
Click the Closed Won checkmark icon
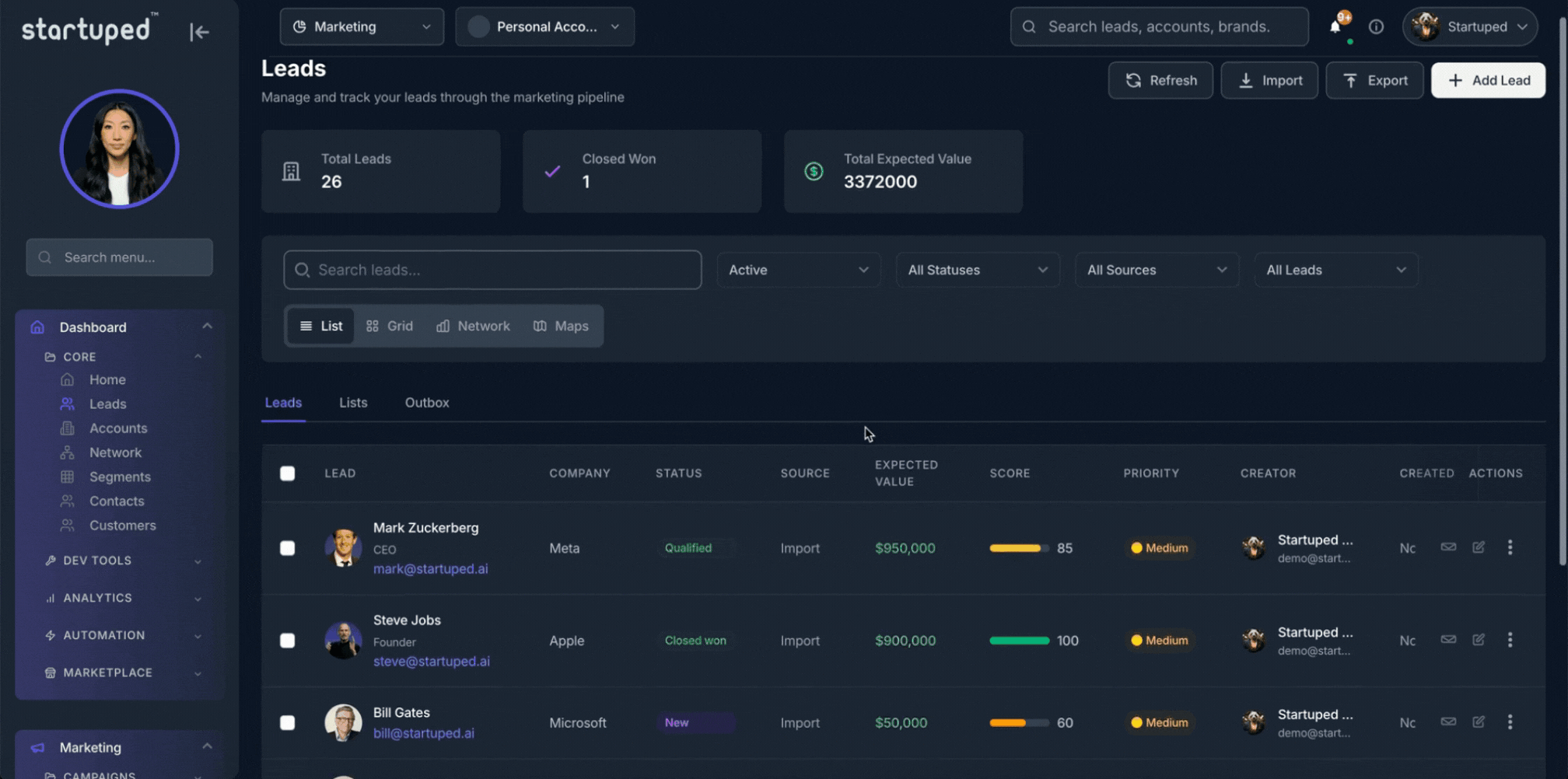pos(552,171)
